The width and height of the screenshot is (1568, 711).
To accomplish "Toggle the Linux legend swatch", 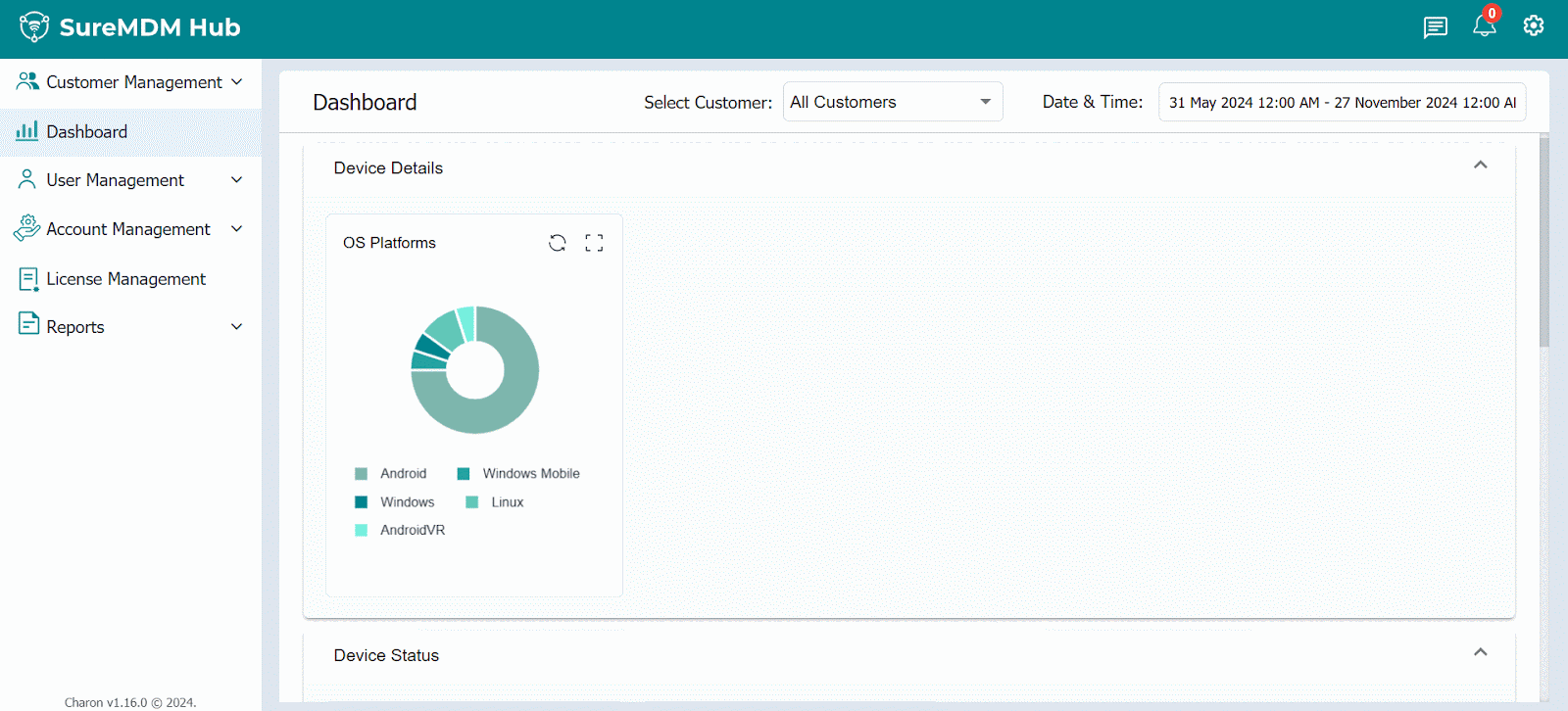I will pos(471,502).
